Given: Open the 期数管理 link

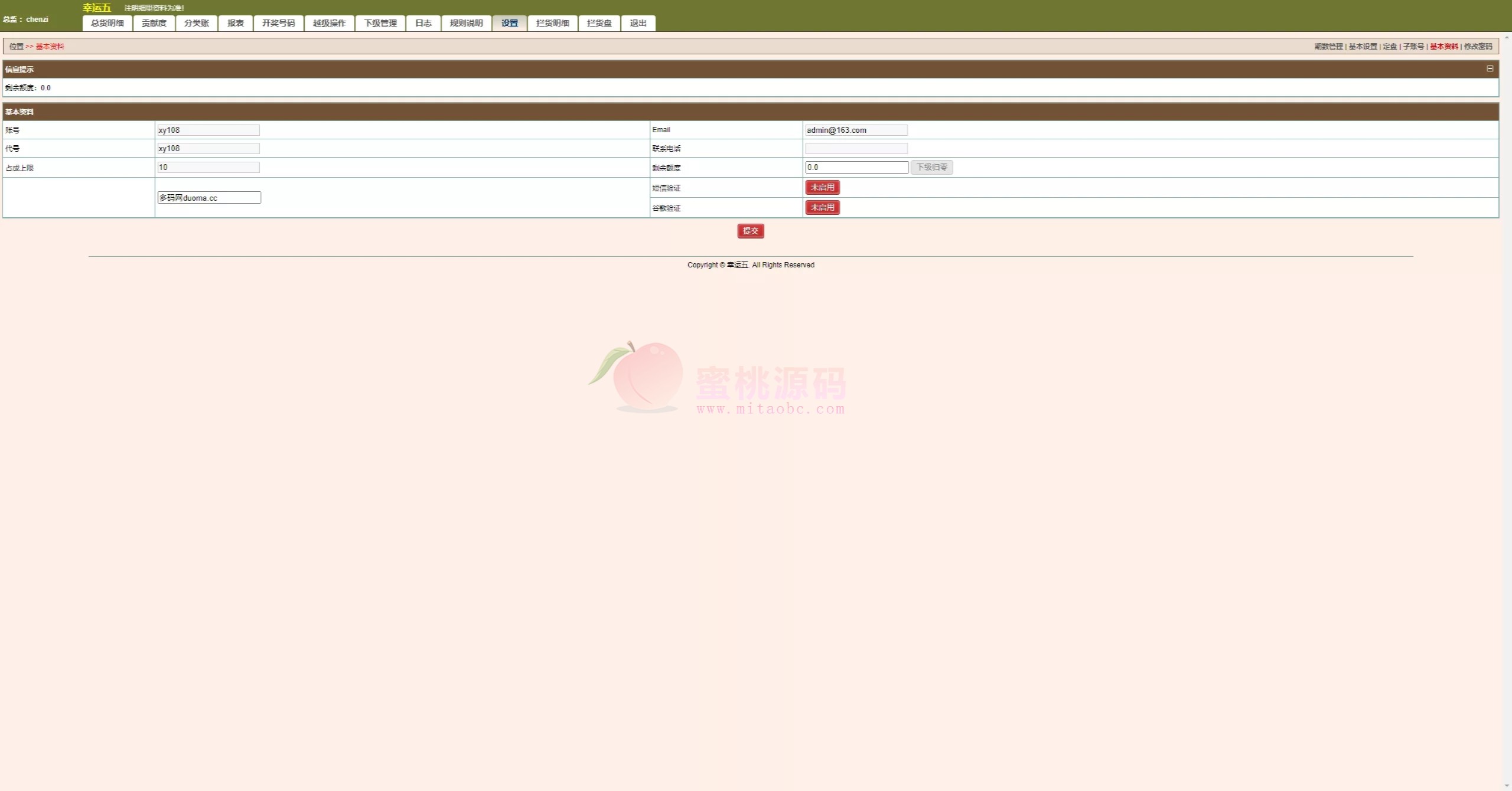Looking at the screenshot, I should point(1328,46).
